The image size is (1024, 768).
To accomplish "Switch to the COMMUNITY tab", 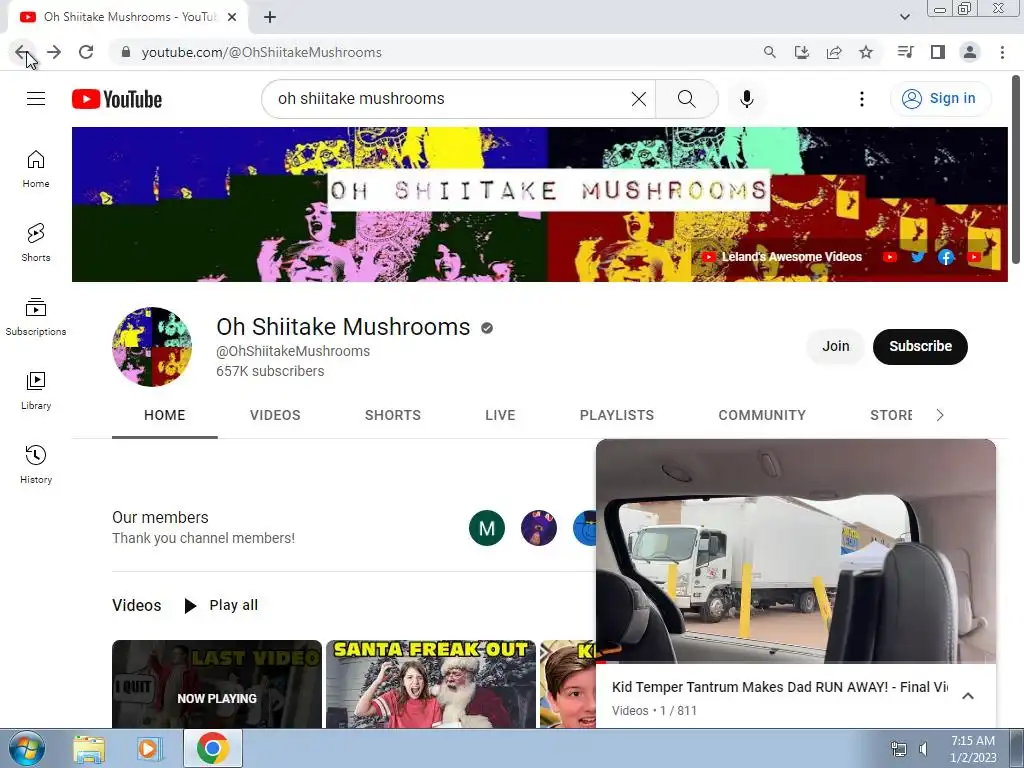I will pyautogui.click(x=762, y=415).
